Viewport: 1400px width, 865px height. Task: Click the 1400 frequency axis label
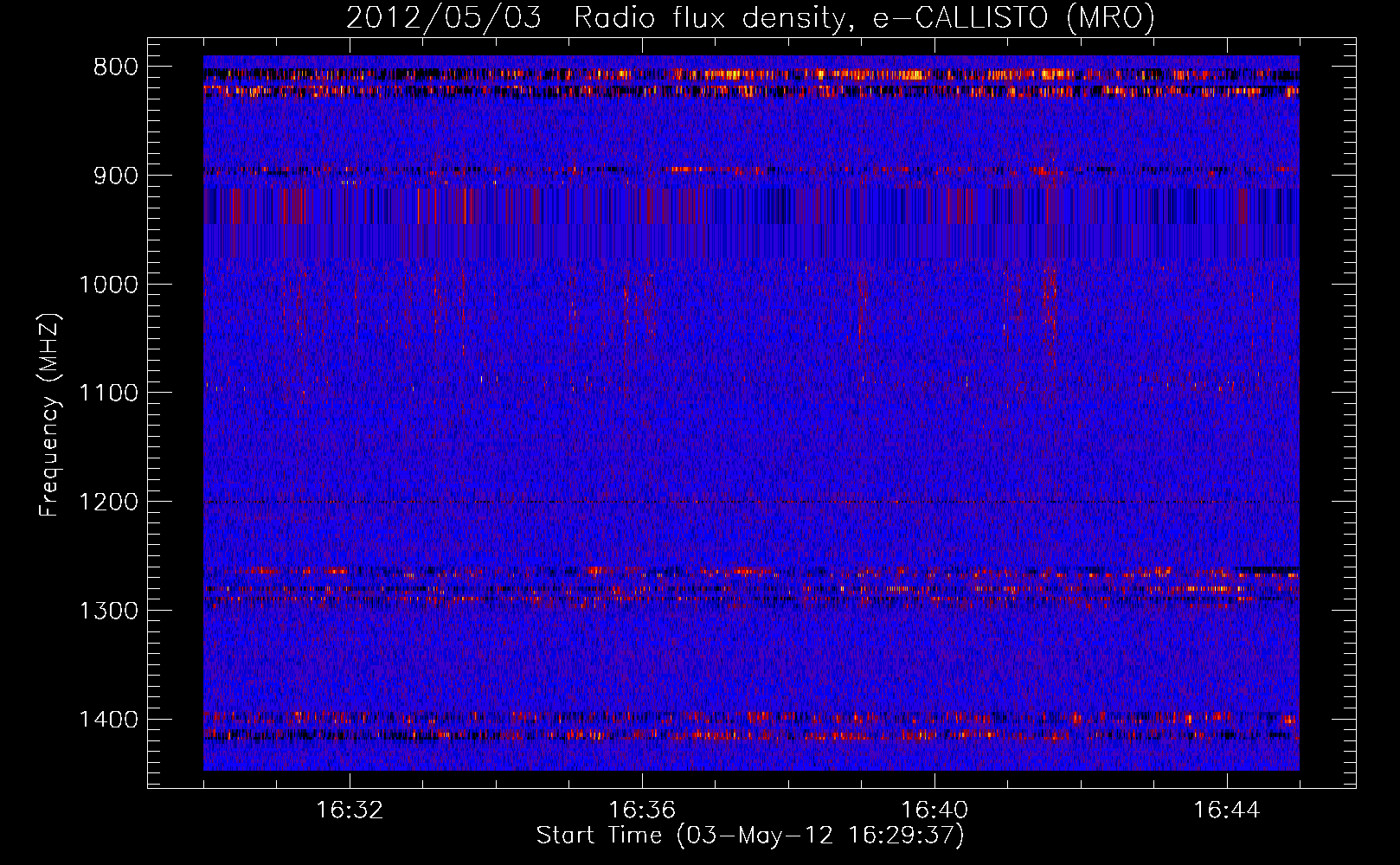[x=108, y=720]
